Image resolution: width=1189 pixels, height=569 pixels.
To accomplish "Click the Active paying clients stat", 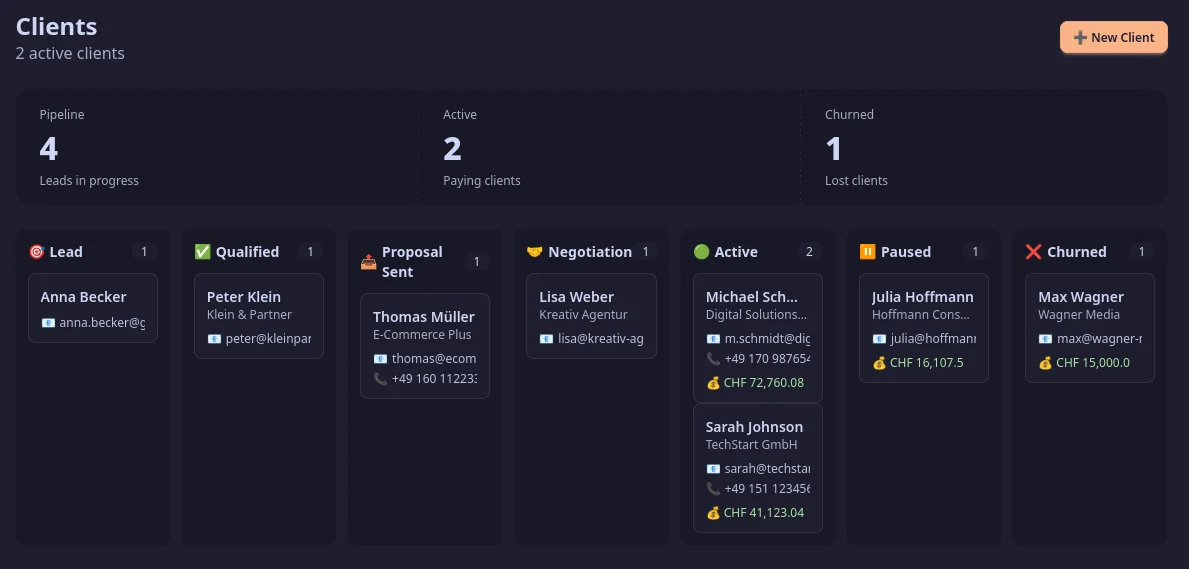I will (608, 148).
